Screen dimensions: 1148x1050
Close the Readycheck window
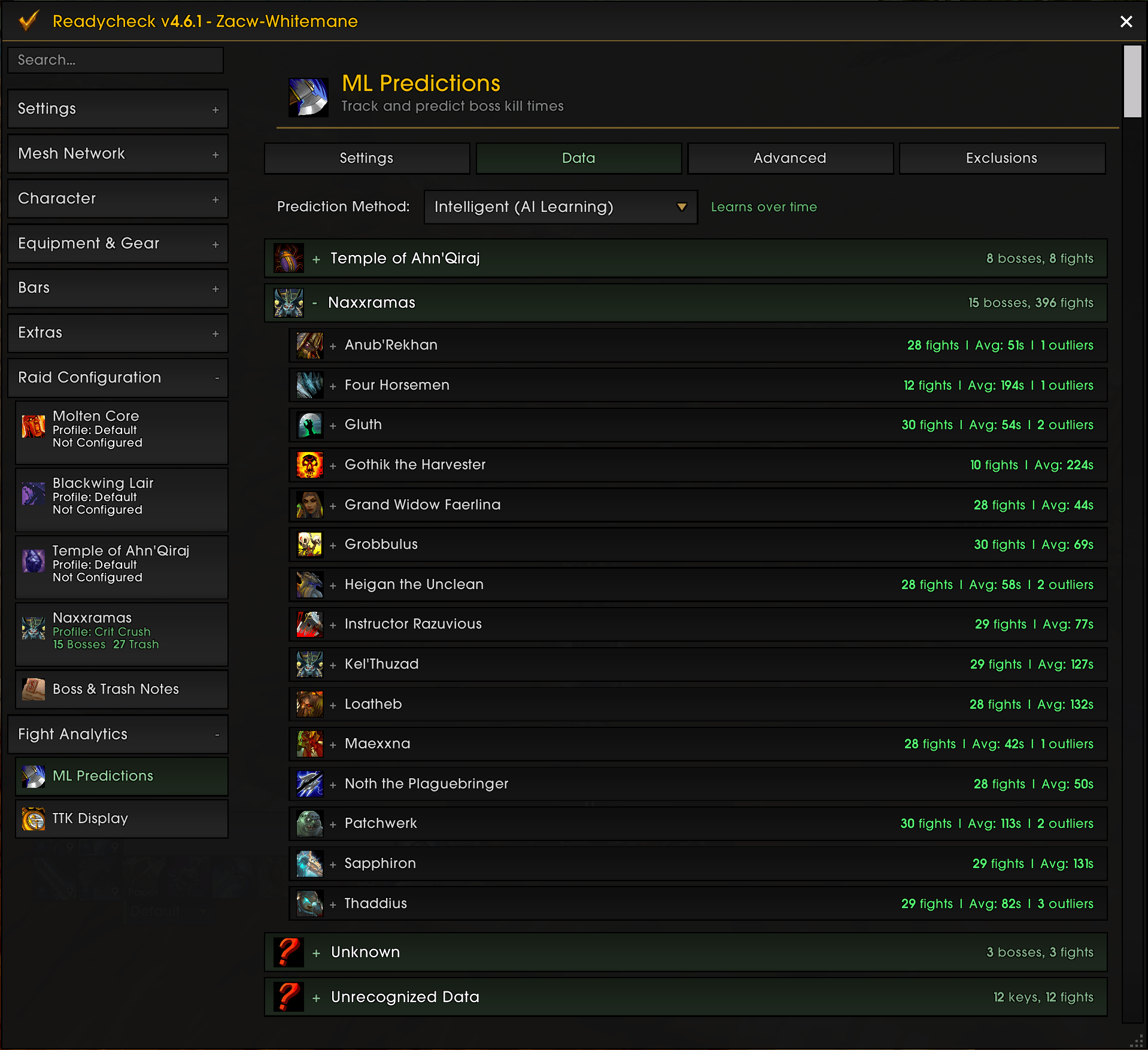coord(1126,22)
